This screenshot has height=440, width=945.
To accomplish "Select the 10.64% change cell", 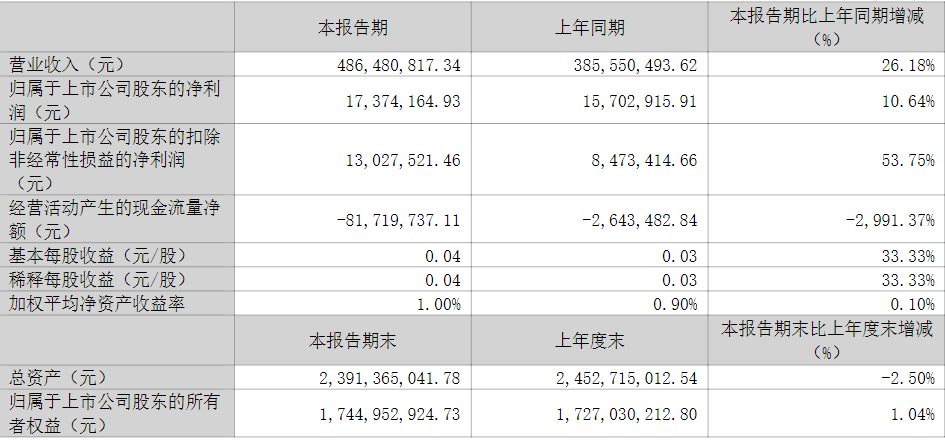I will (910, 102).
